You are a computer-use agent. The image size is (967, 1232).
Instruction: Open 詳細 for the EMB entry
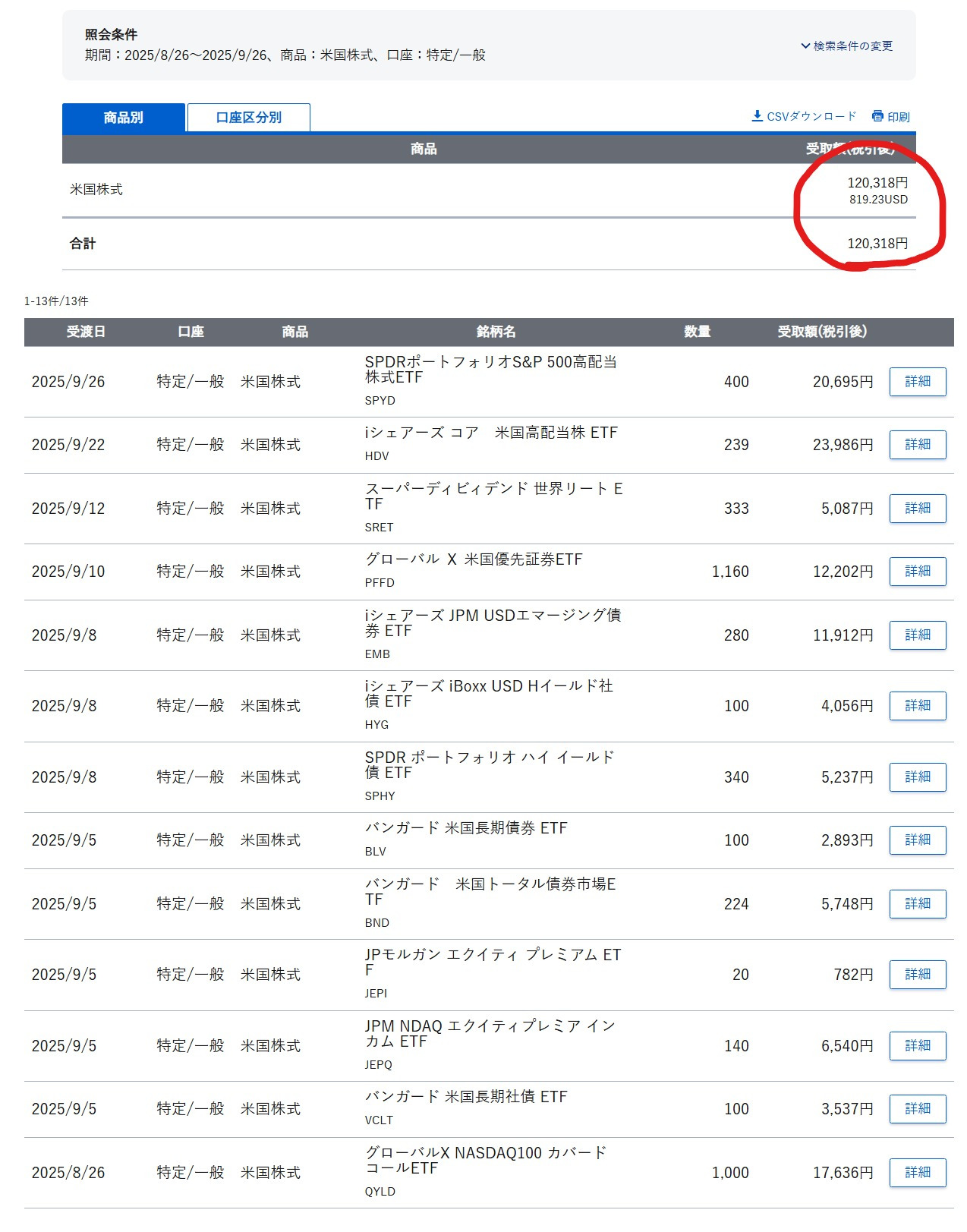point(917,635)
